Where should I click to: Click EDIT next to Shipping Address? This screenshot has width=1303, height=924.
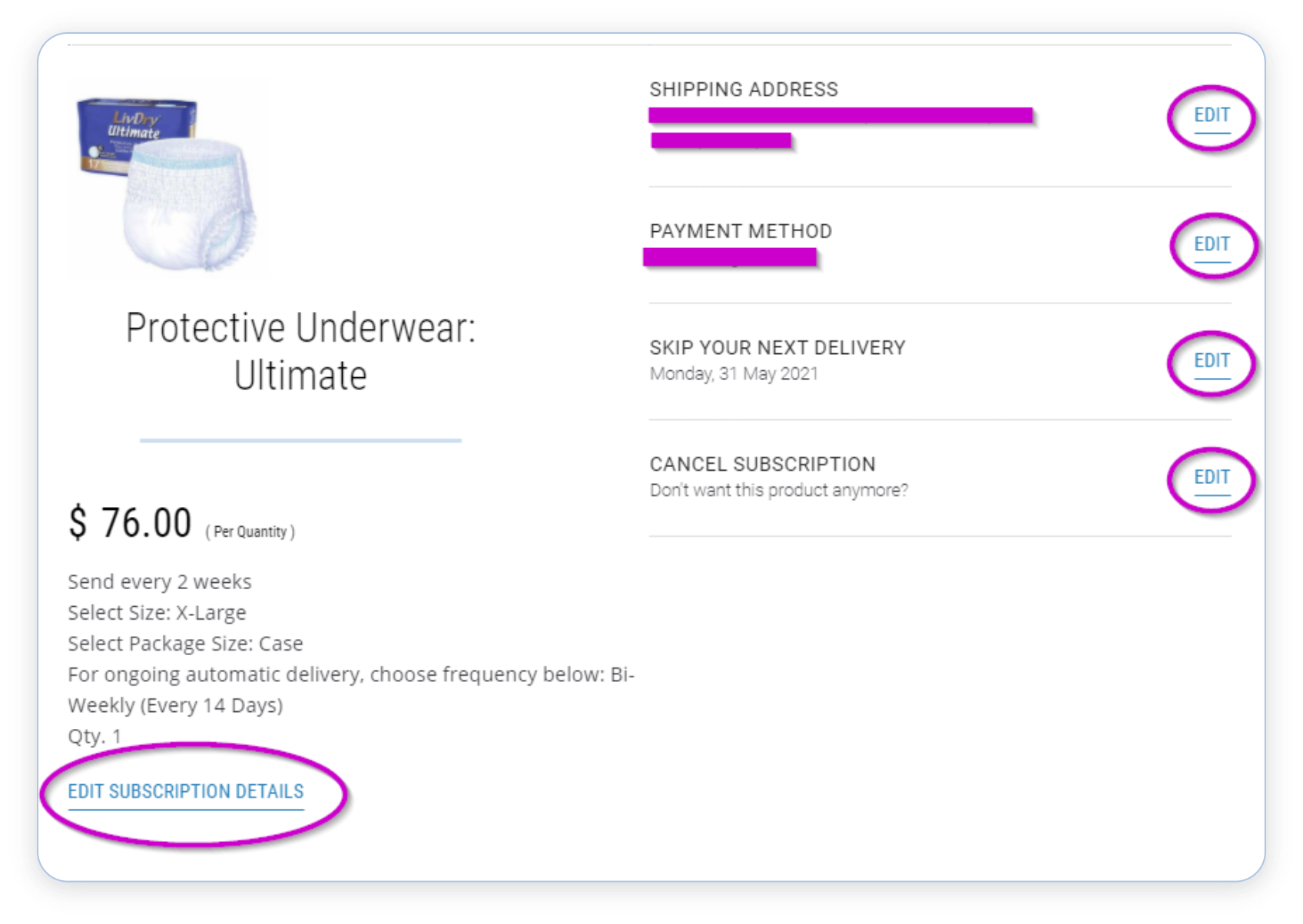pyautogui.click(x=1212, y=116)
